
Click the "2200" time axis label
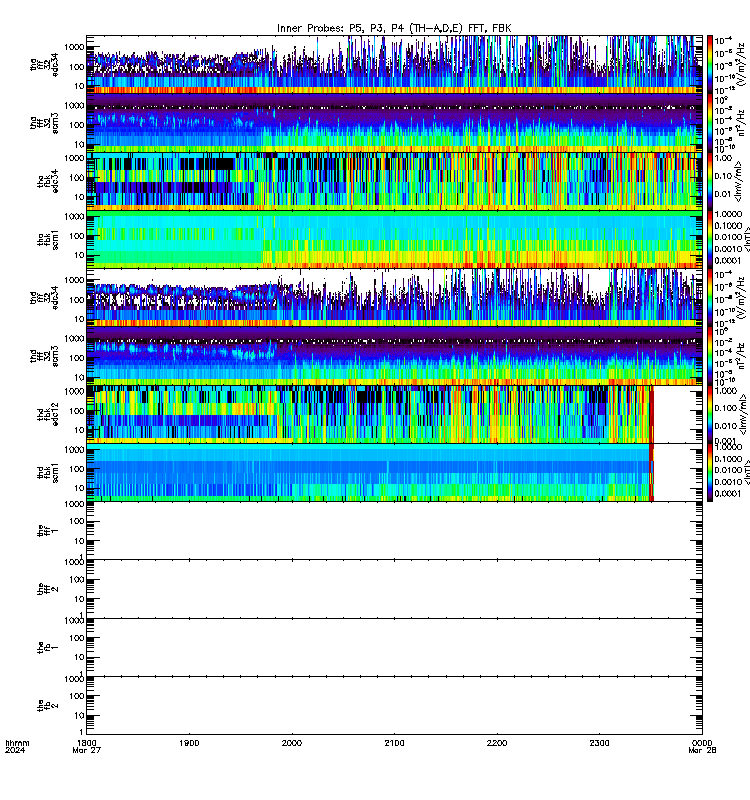497,743
